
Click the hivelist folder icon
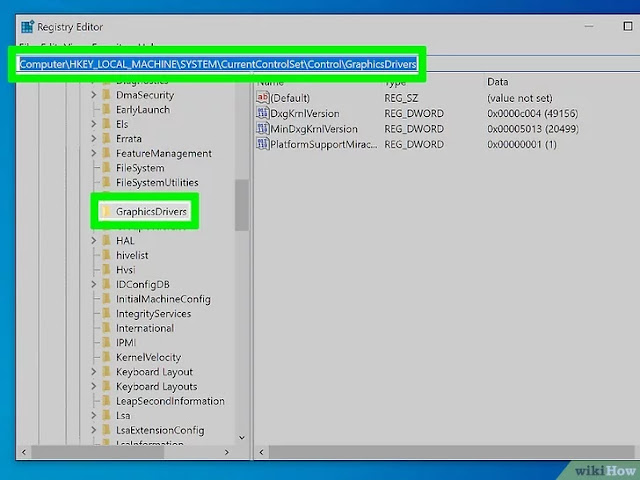pos(107,256)
